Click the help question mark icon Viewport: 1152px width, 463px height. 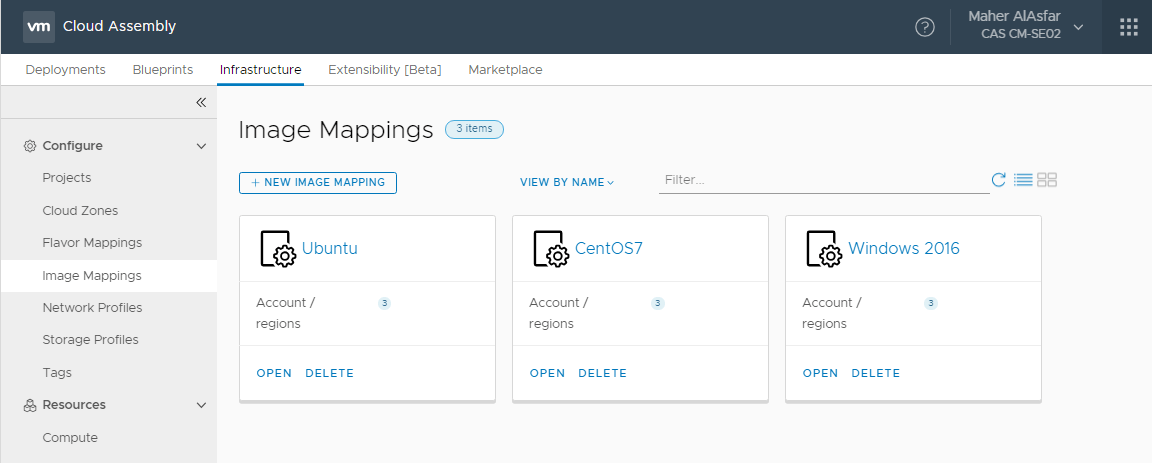[925, 27]
